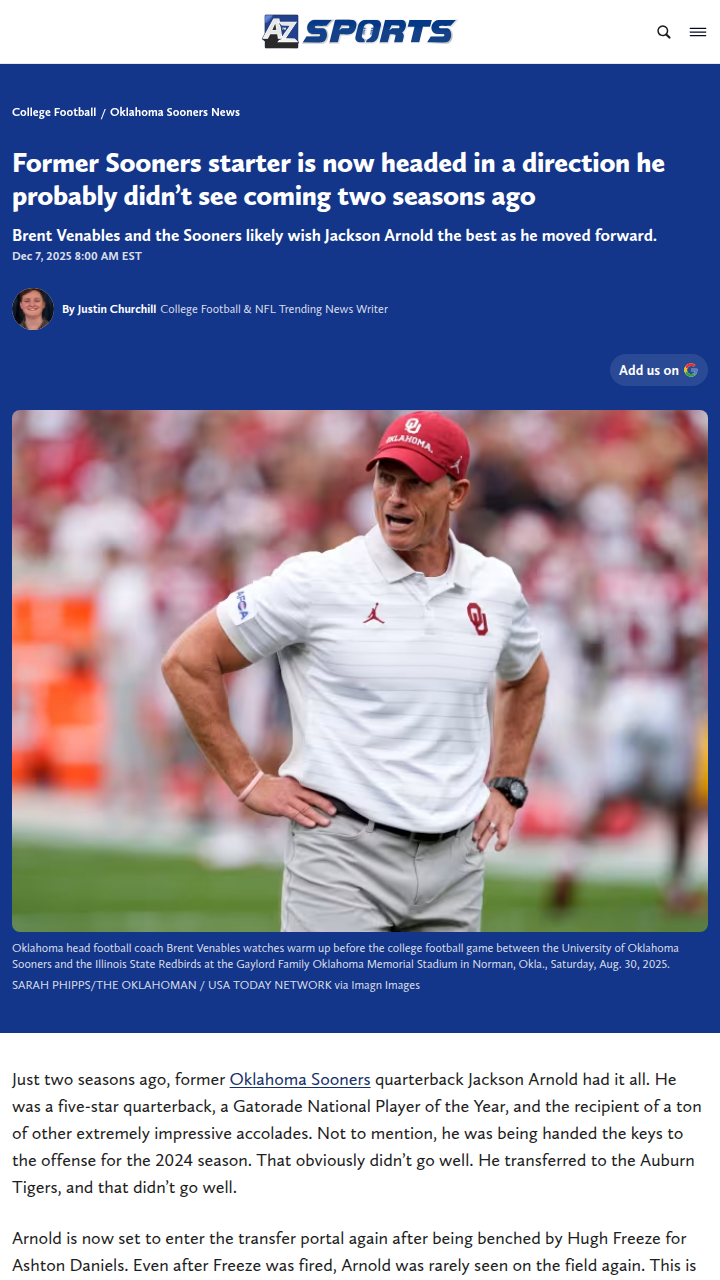Open the College Football breadcrumb
The width and height of the screenshot is (720, 1280).
point(54,112)
